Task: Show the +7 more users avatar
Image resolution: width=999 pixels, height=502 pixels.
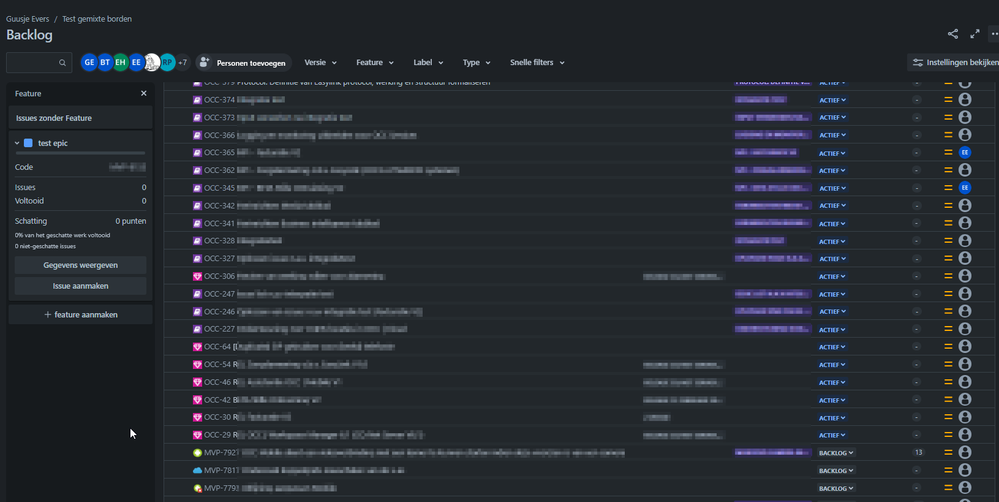Action: [183, 62]
